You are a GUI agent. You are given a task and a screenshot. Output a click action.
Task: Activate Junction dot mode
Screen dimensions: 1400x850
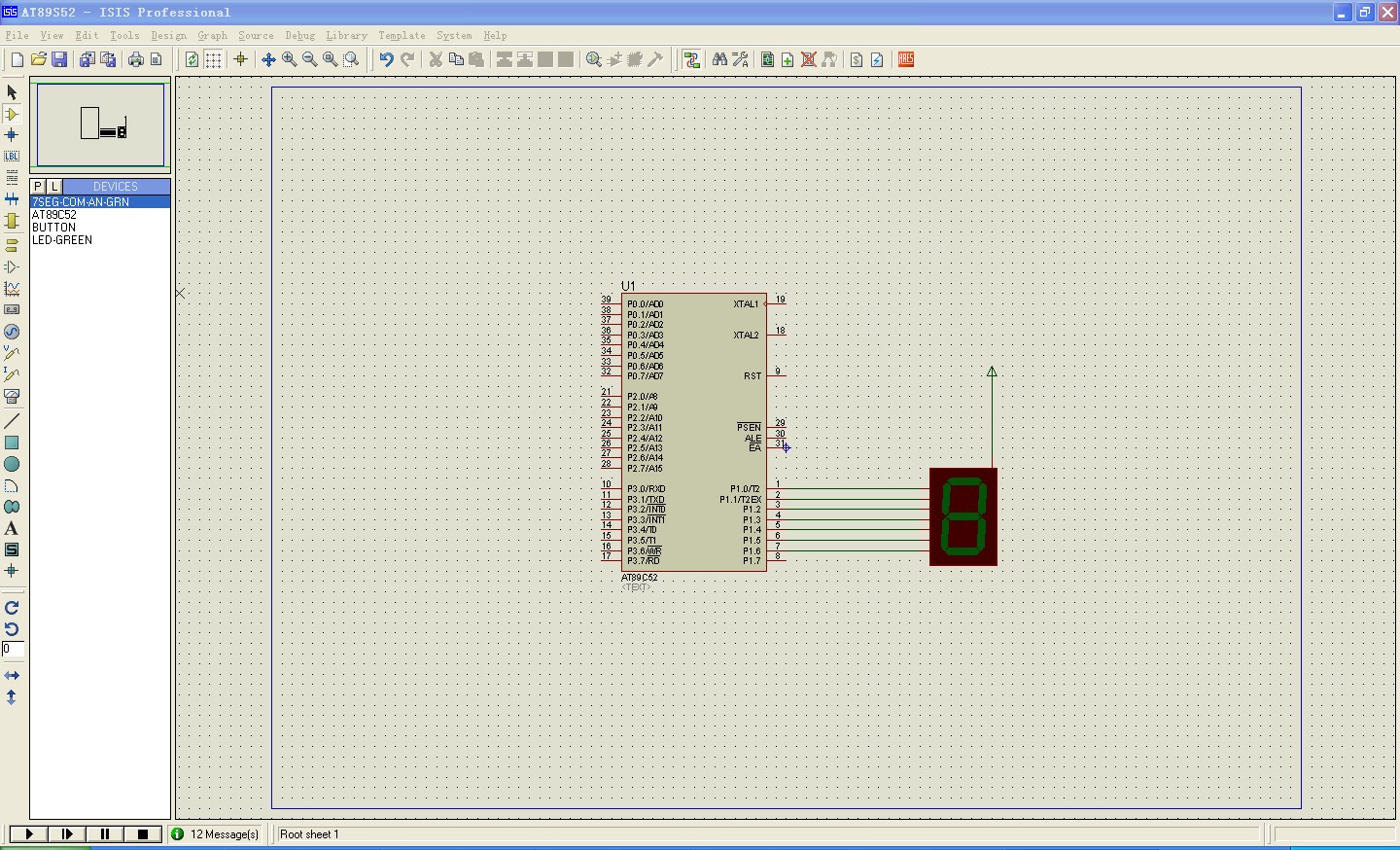pos(12,135)
